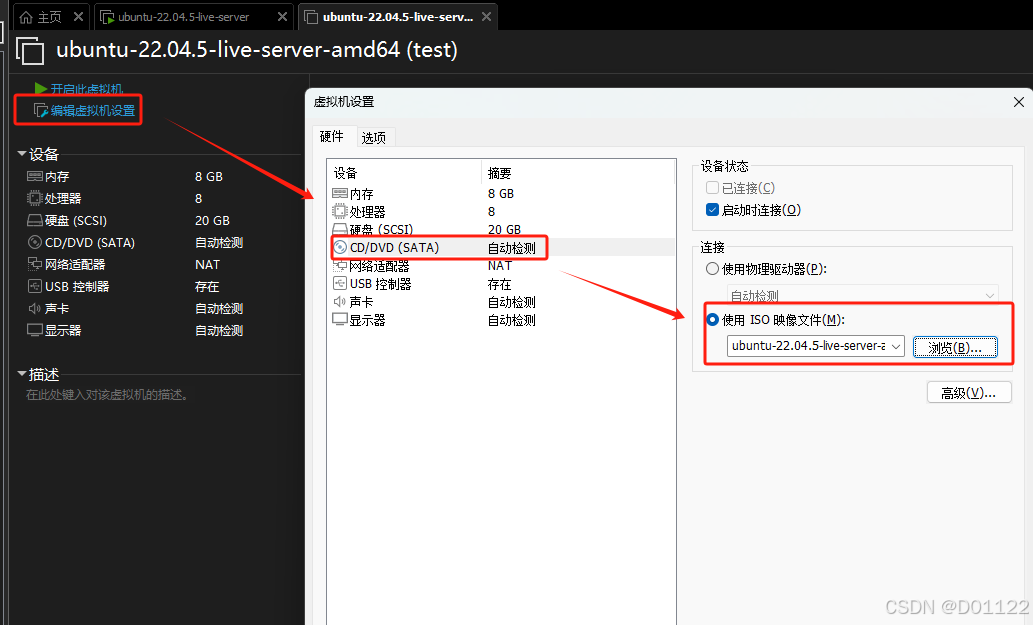Select 显示器 row in settings device list
The height and width of the screenshot is (625, 1033).
502,320
